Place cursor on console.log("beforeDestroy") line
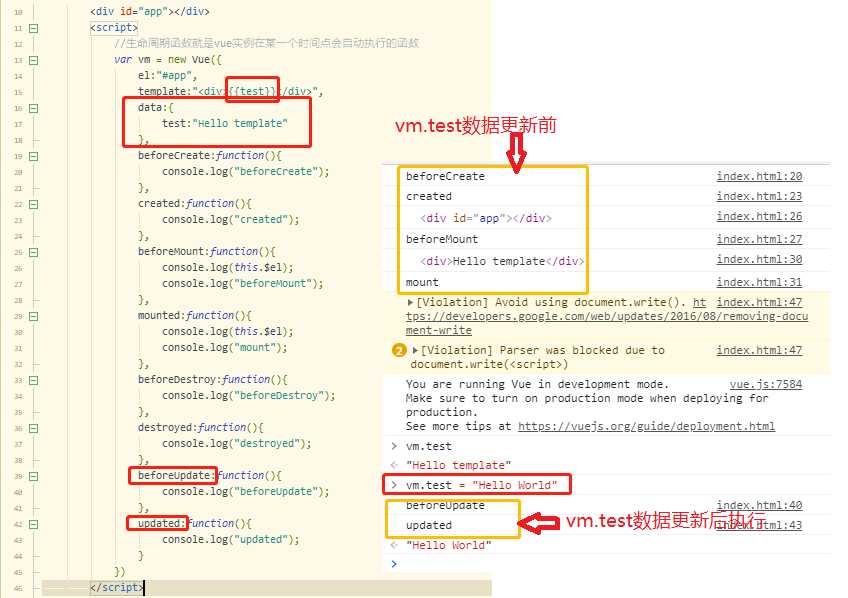 click(248, 396)
